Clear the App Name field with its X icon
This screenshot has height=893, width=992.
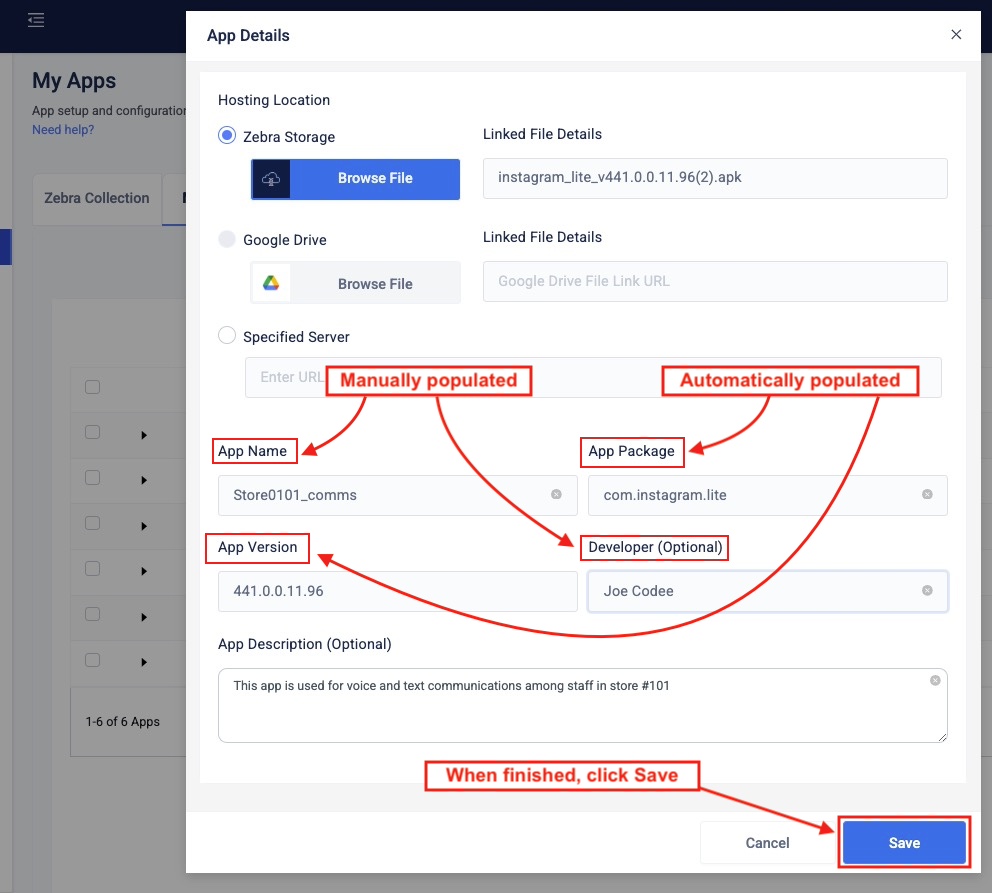[556, 495]
